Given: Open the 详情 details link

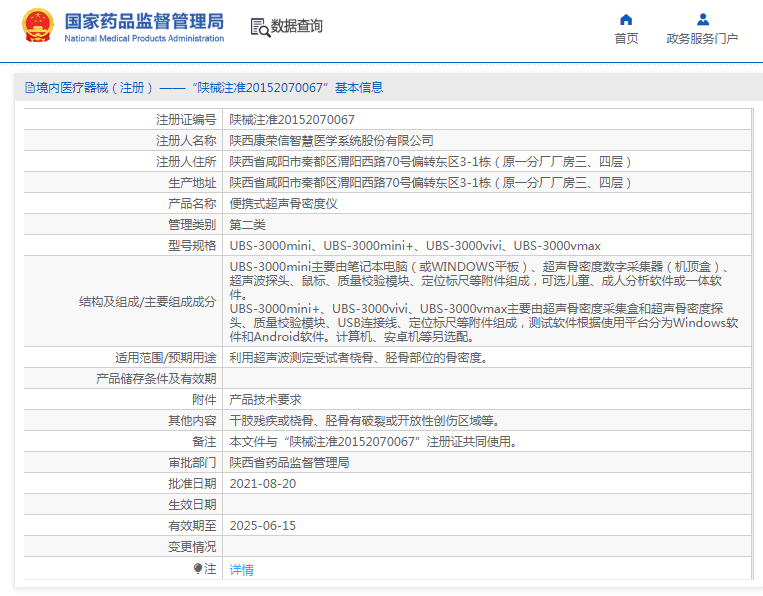Looking at the screenshot, I should tap(241, 569).
